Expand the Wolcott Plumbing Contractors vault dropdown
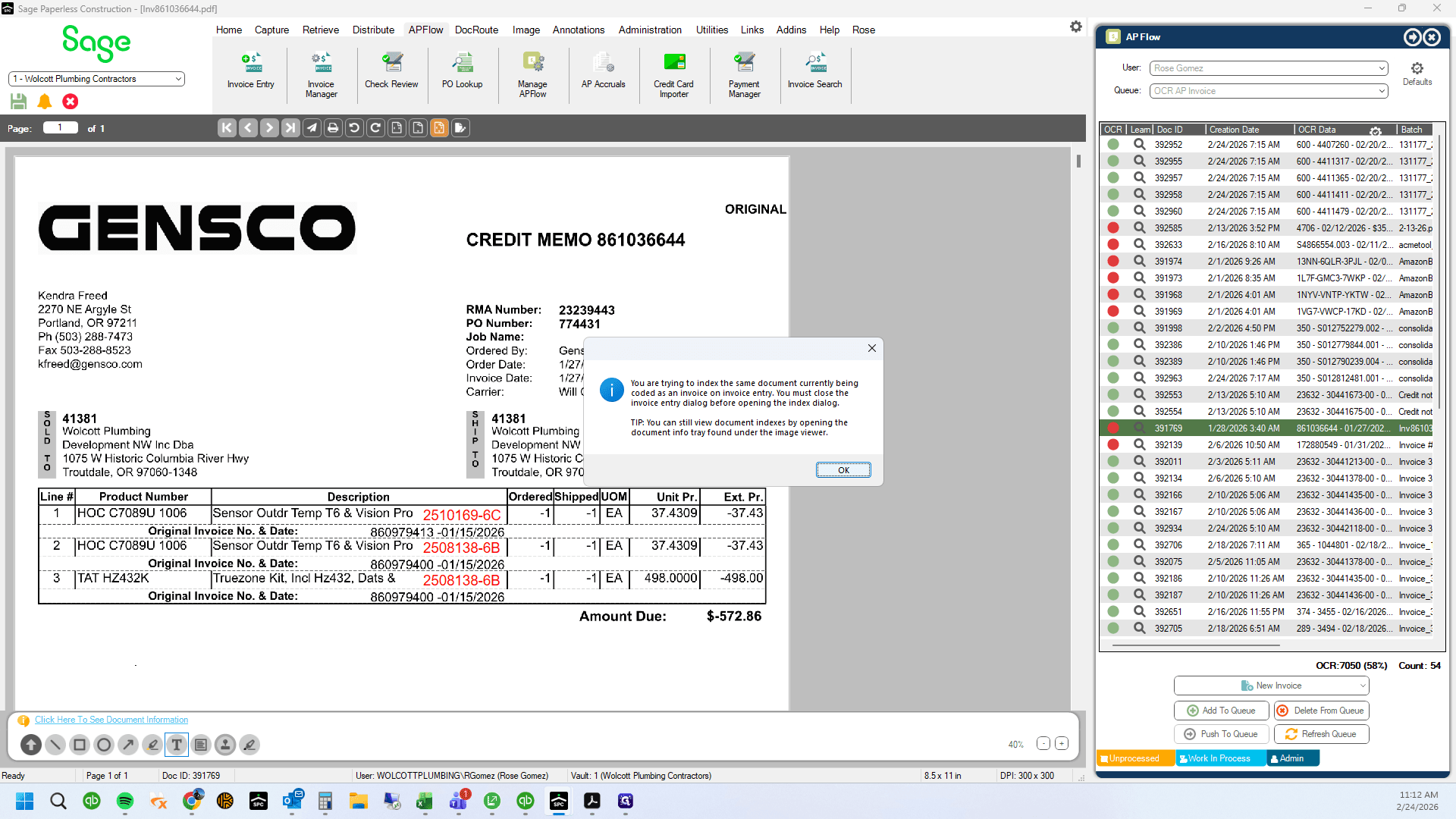Viewport: 1456px width, 819px height. (x=179, y=79)
